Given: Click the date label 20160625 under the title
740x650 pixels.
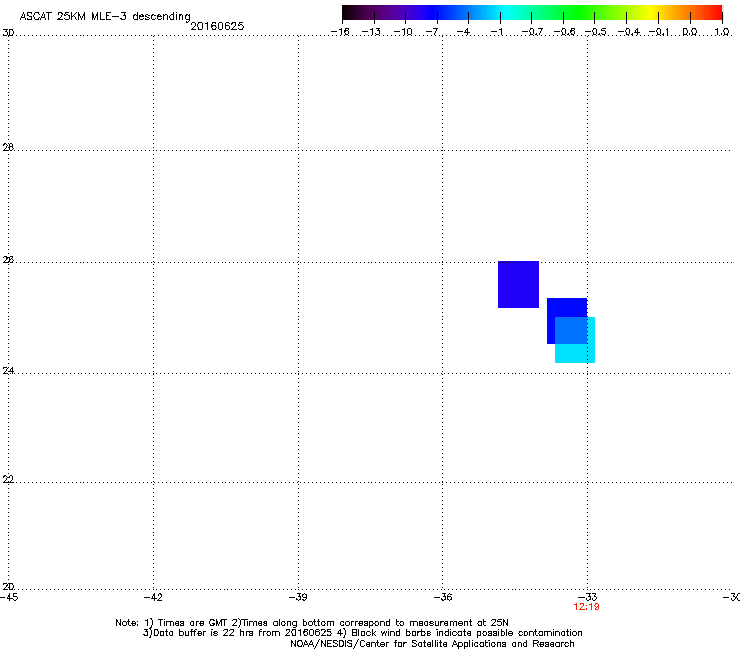Looking at the screenshot, I should (x=217, y=26).
